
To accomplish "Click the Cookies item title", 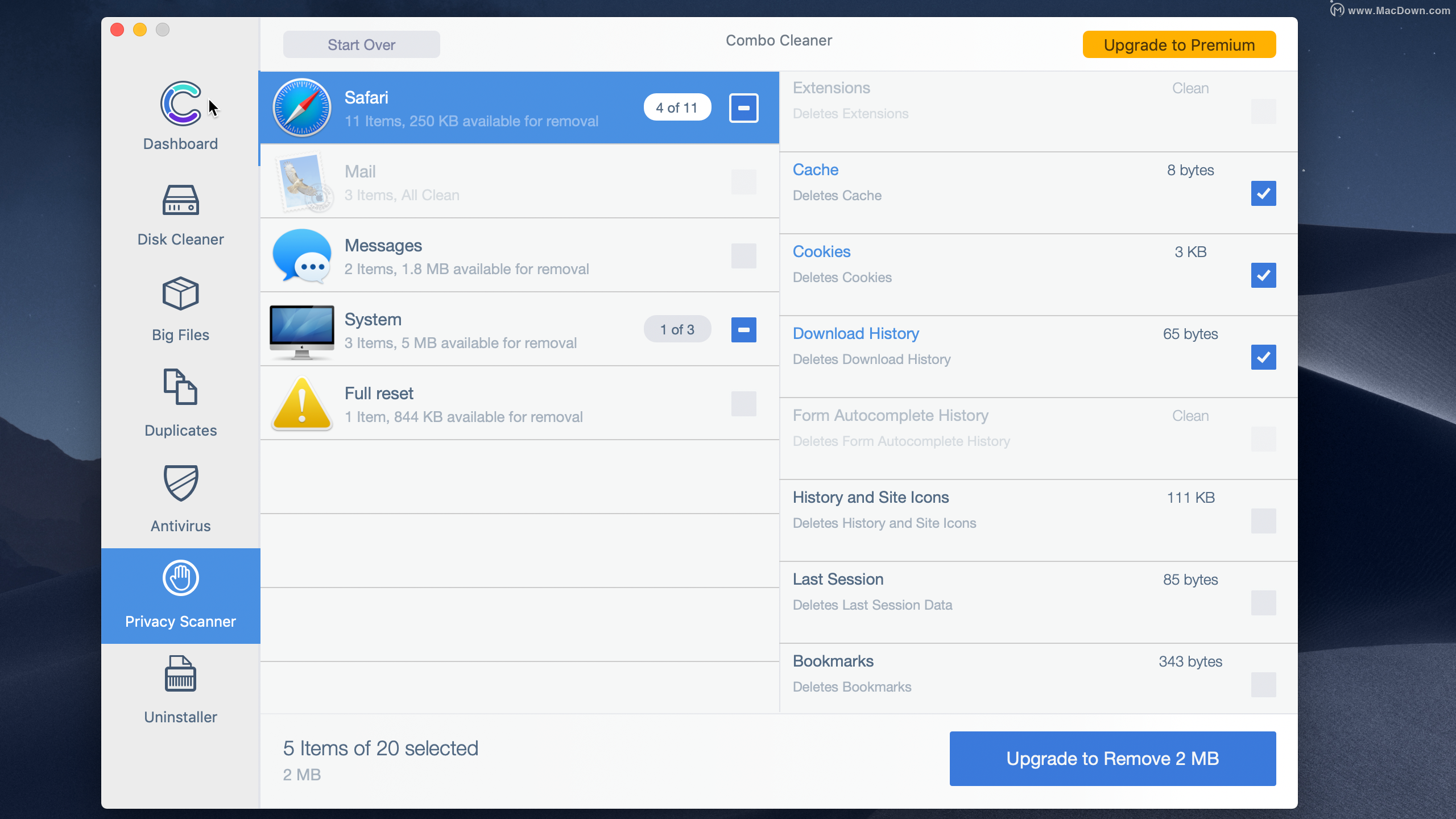I will click(822, 252).
